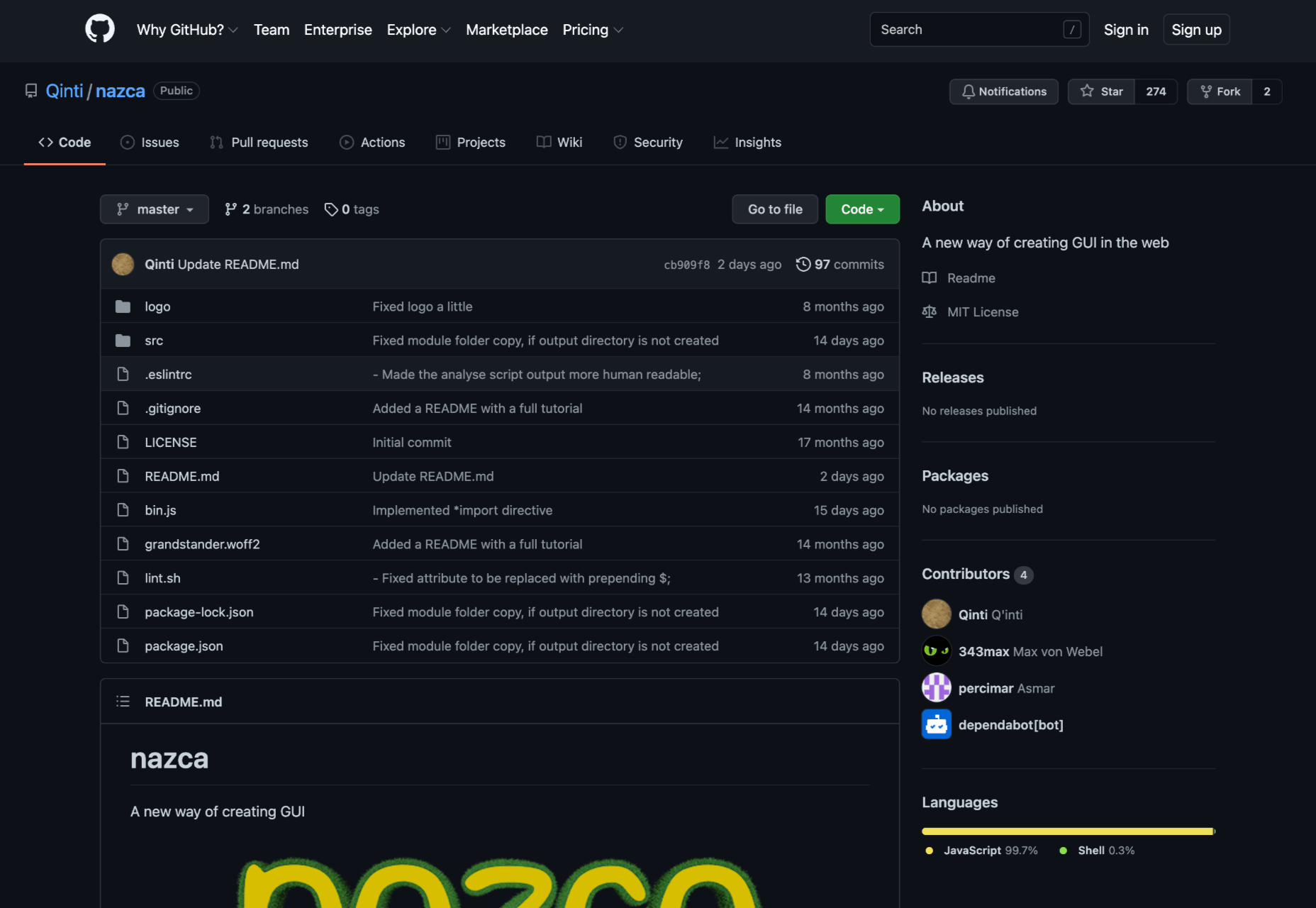1316x908 pixels.
Task: Open the Team nav link
Action: [272, 30]
